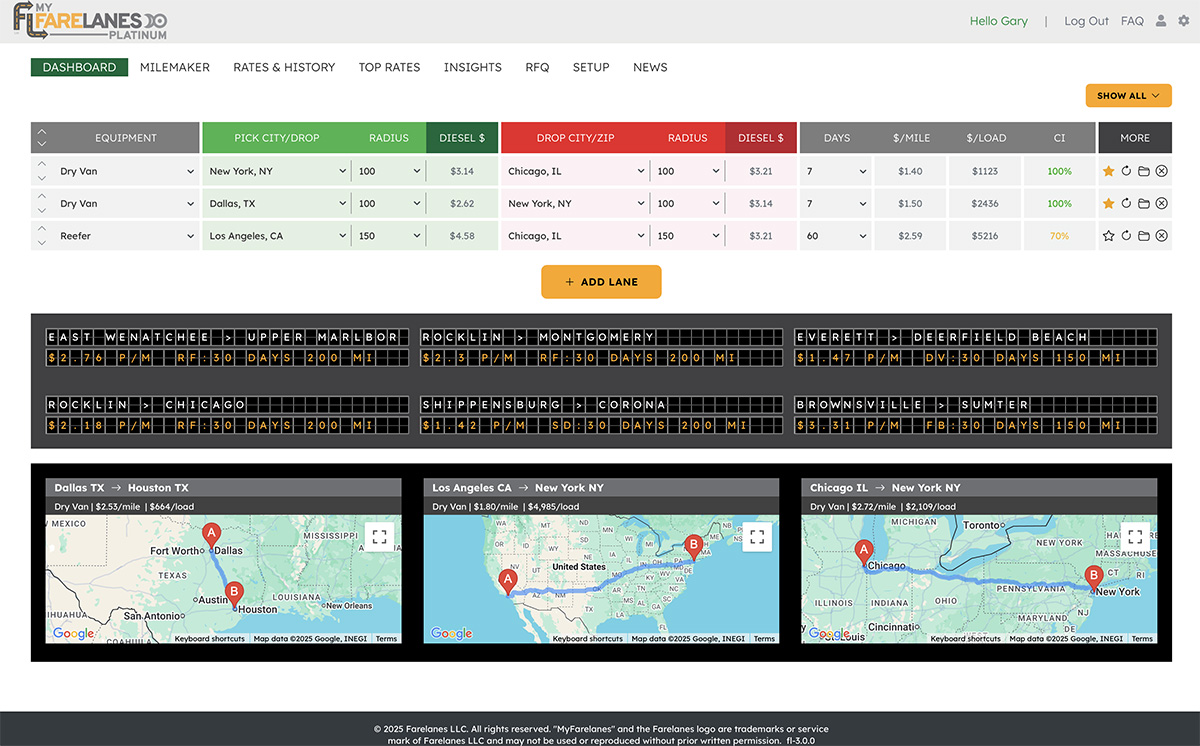Expand Chicago to New York map fullscreen
Screen dimensions: 1200x746
[x=1135, y=537]
